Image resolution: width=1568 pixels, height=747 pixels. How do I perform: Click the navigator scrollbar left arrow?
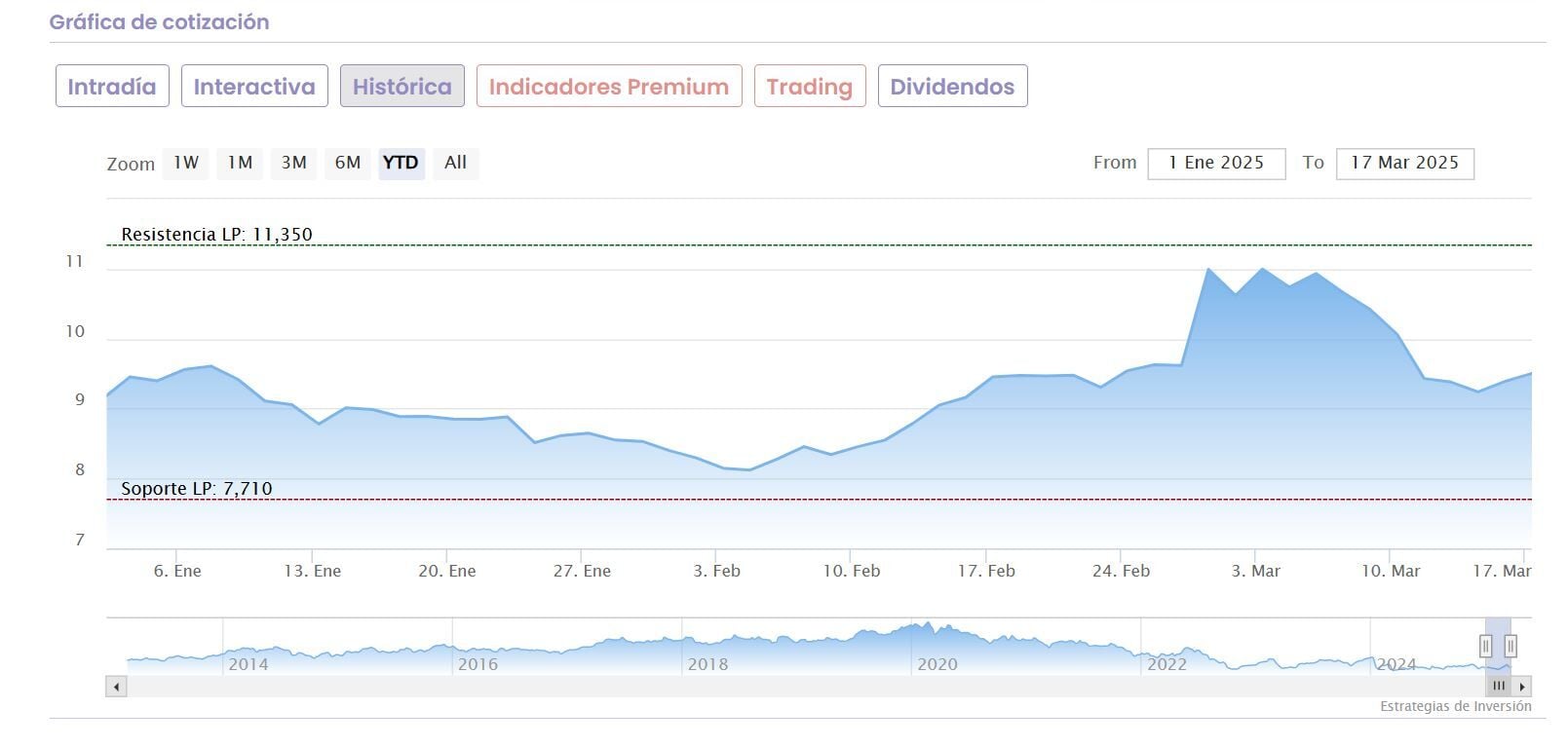click(x=117, y=687)
